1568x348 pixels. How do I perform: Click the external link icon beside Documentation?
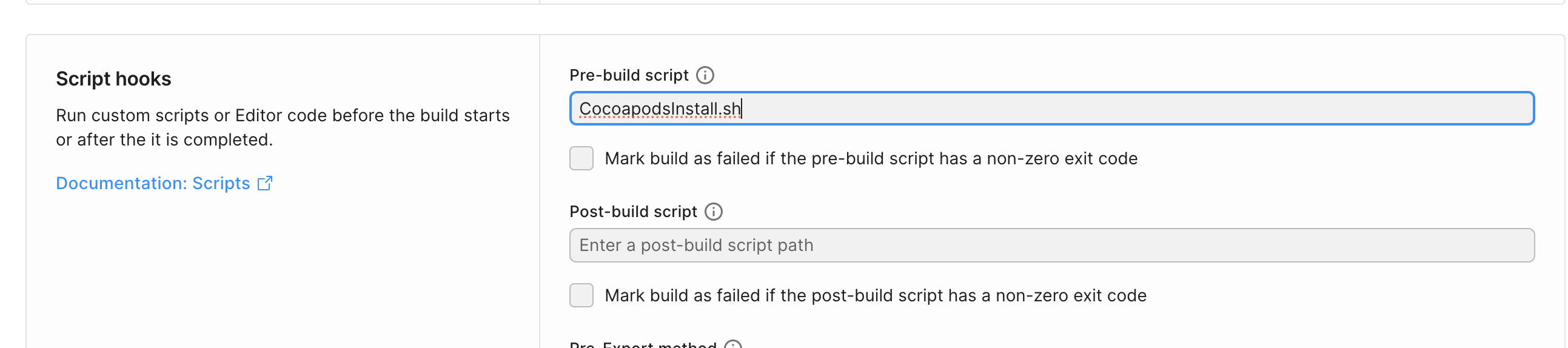point(265,183)
